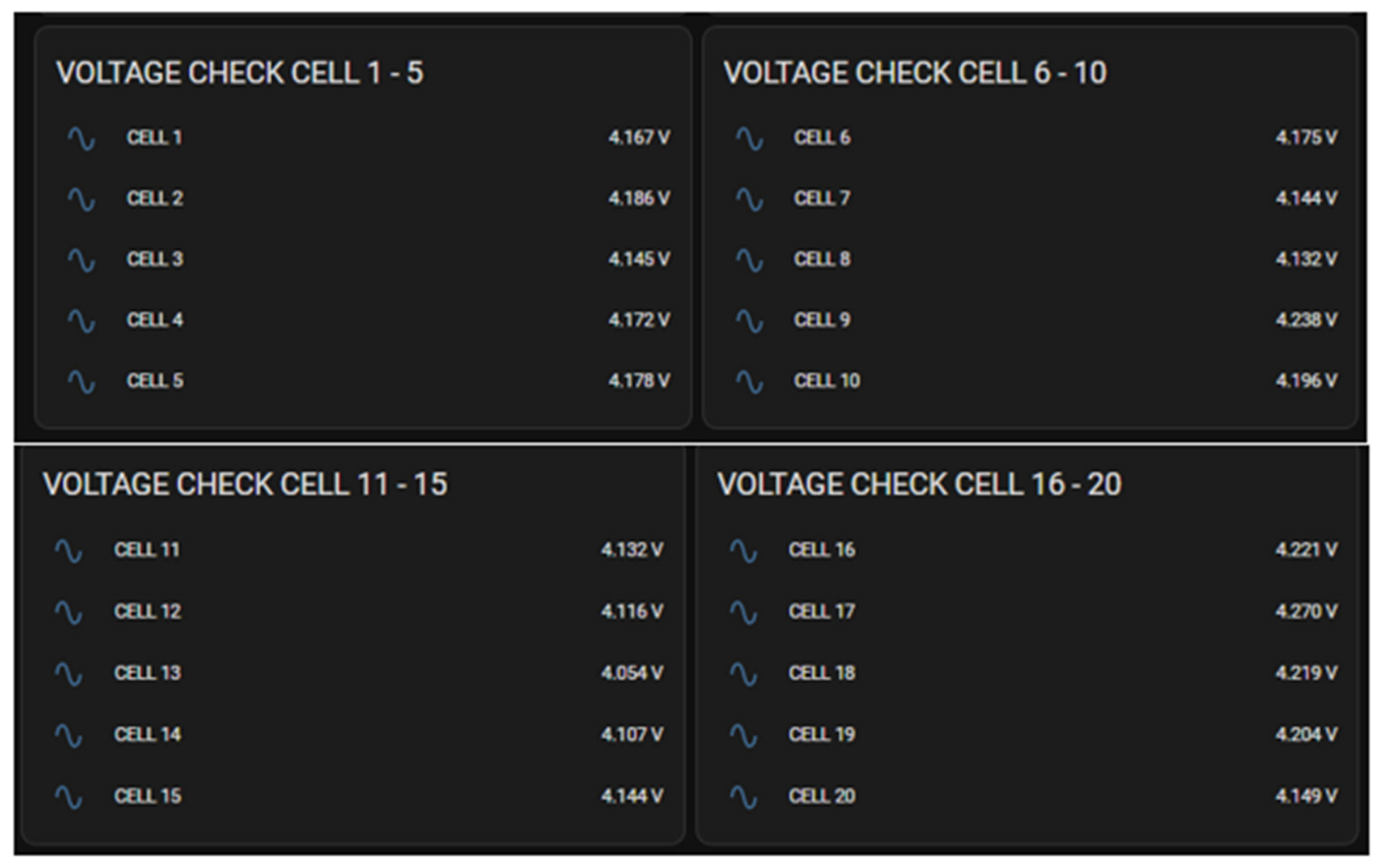This screenshot has height=868, width=1381.
Task: Click the sine wave icon beside CELL 15
Action: pos(69,797)
